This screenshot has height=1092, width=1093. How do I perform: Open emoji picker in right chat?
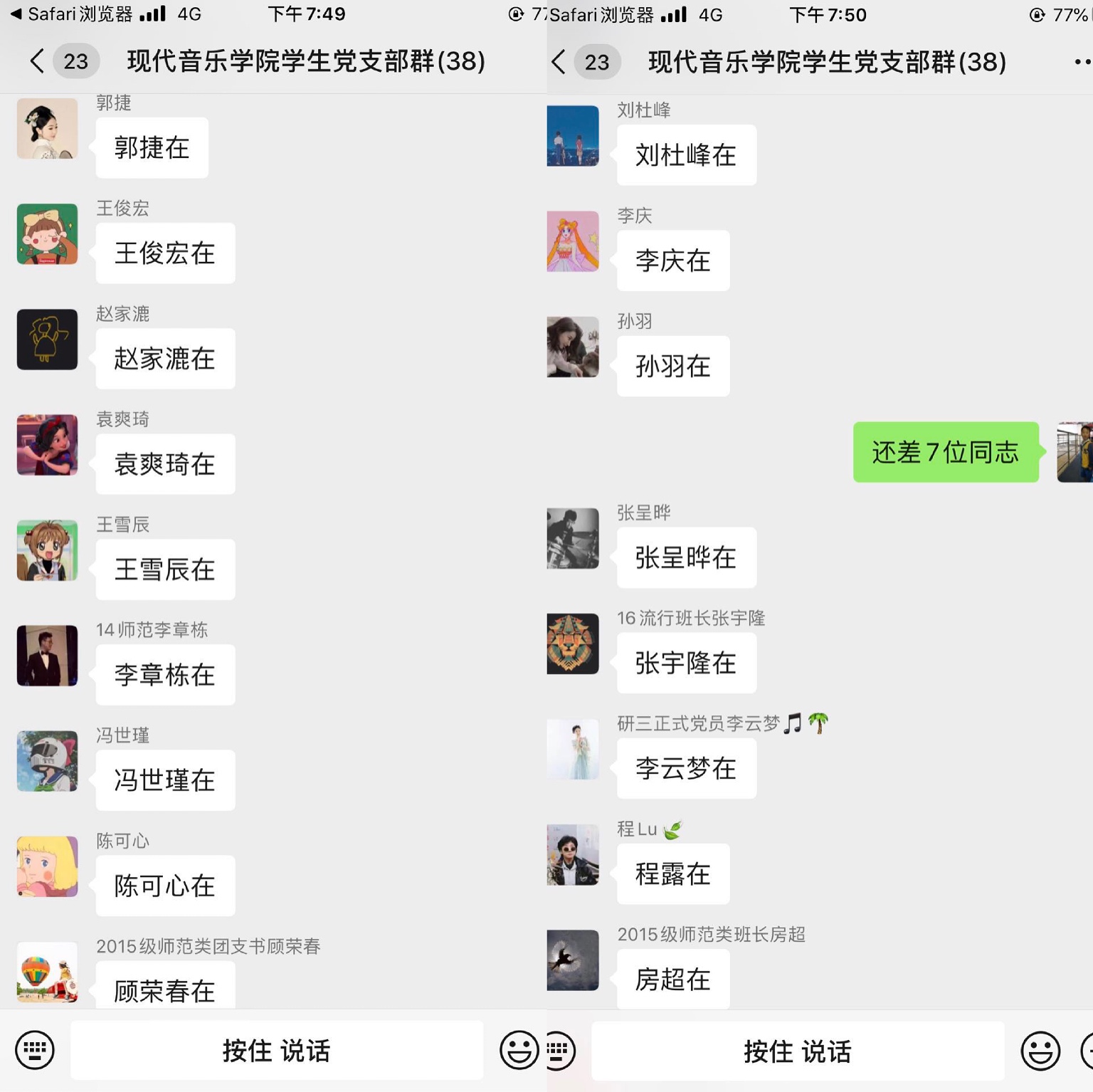pos(1040,1051)
